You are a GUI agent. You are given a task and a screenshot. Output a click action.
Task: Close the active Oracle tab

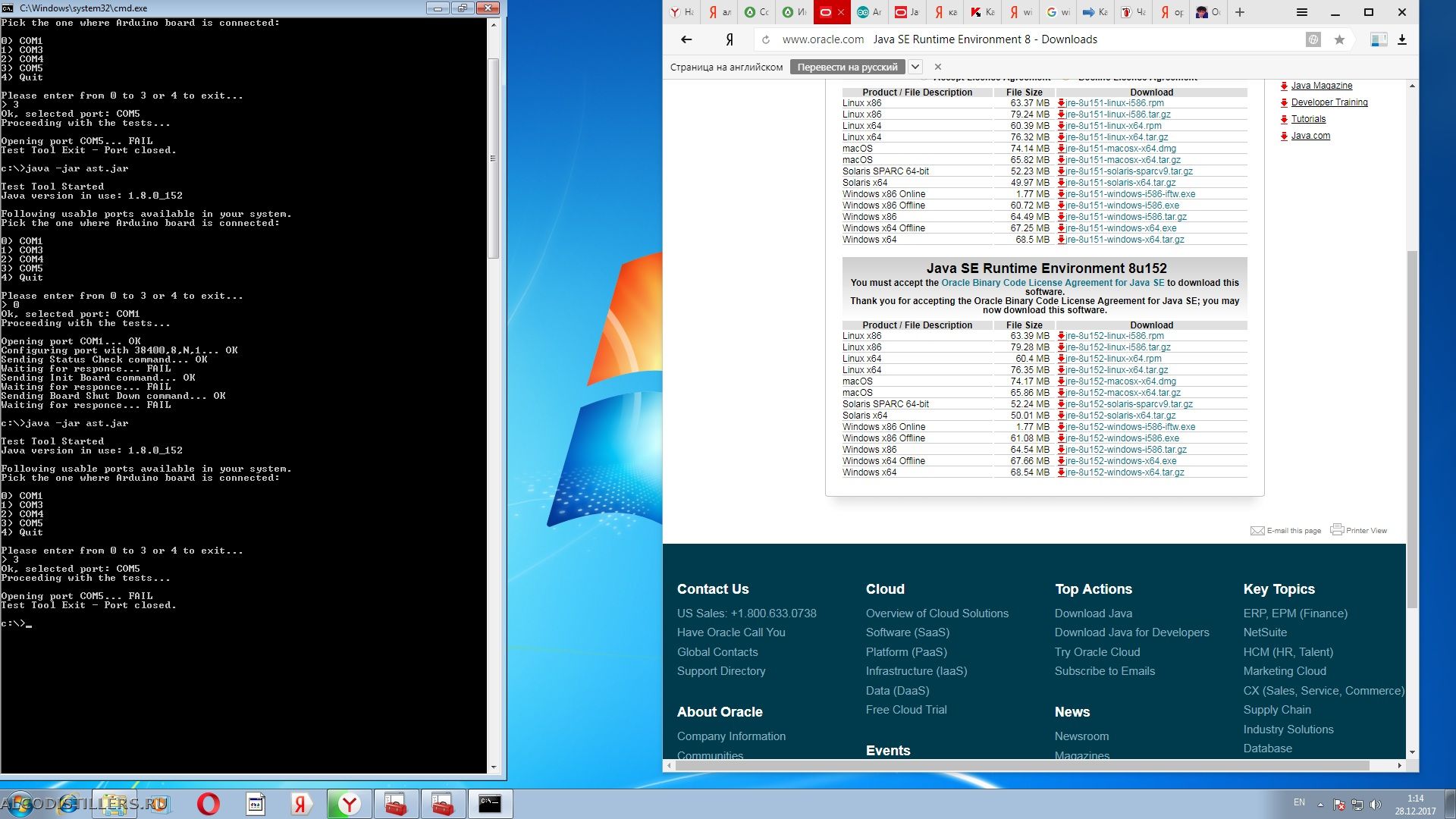coord(841,12)
